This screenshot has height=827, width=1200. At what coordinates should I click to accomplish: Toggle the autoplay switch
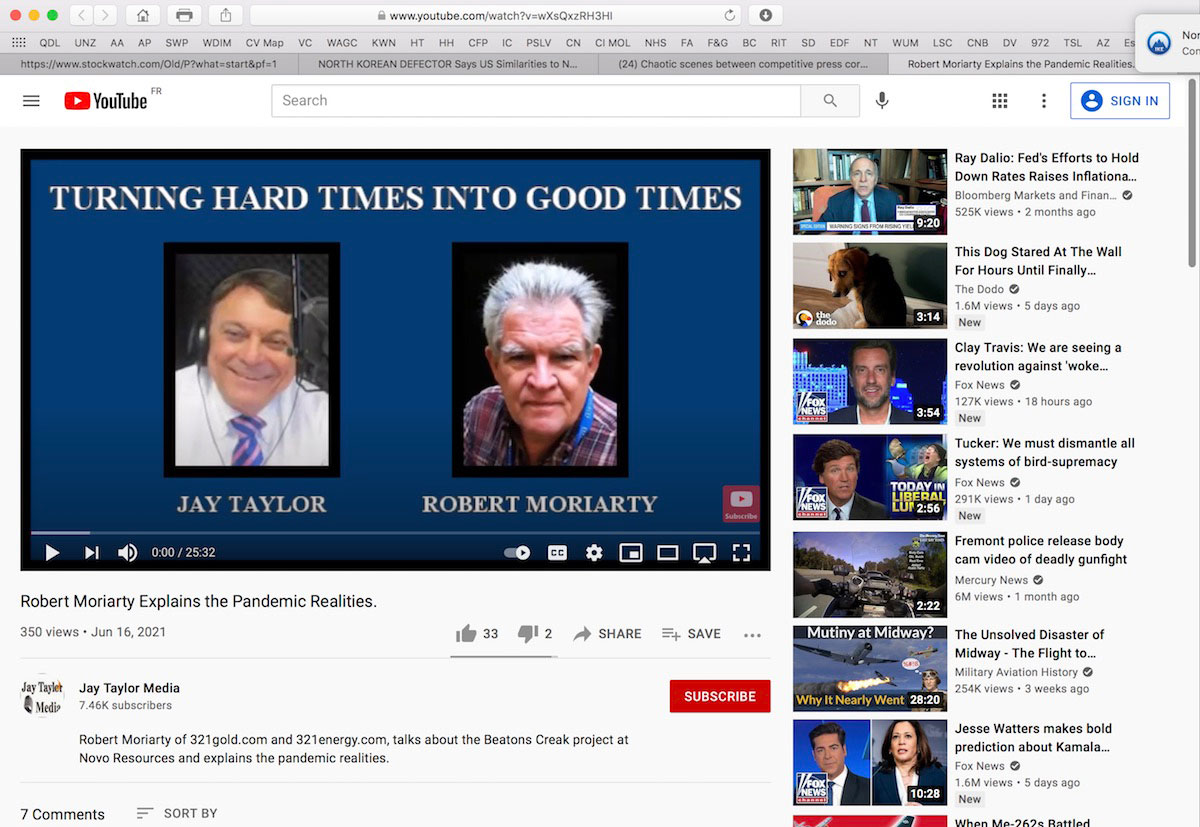[x=517, y=552]
